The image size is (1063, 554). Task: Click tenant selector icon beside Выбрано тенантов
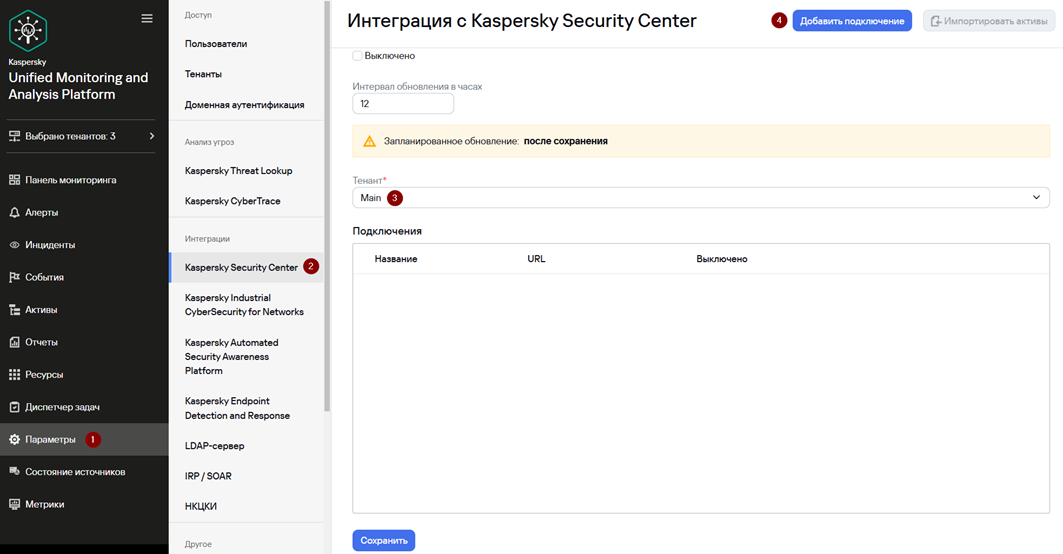14,136
